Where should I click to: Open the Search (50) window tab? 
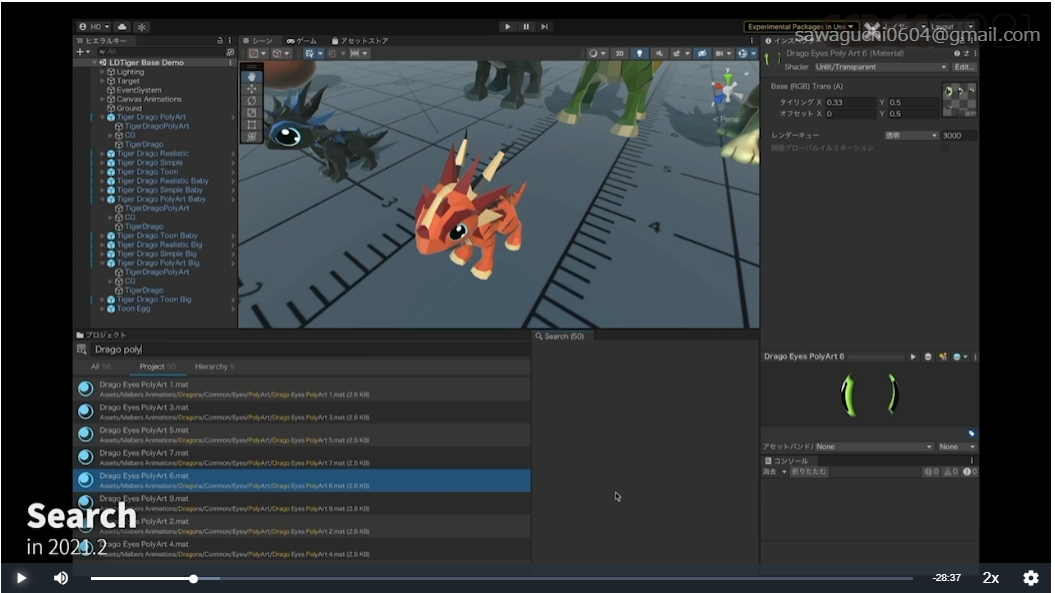pos(560,337)
